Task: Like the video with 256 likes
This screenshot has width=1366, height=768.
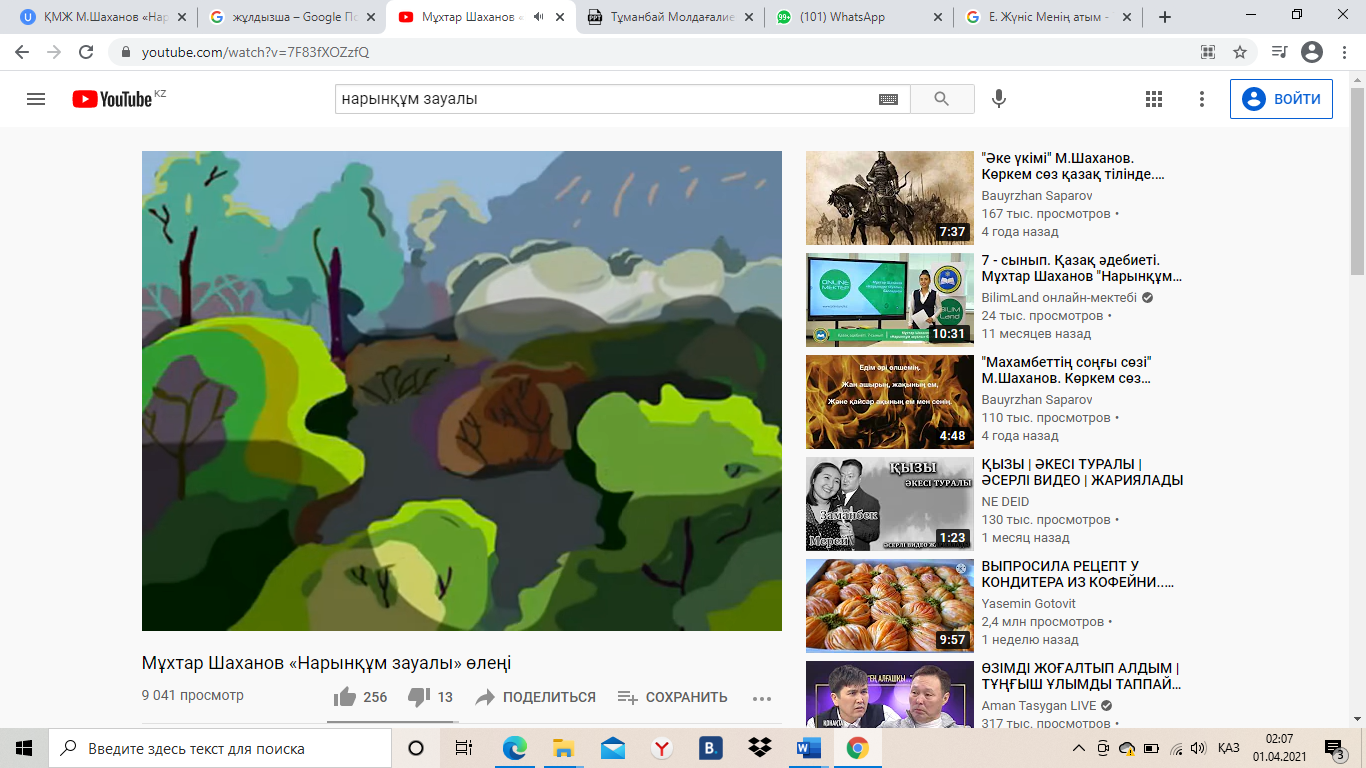Action: tap(360, 697)
